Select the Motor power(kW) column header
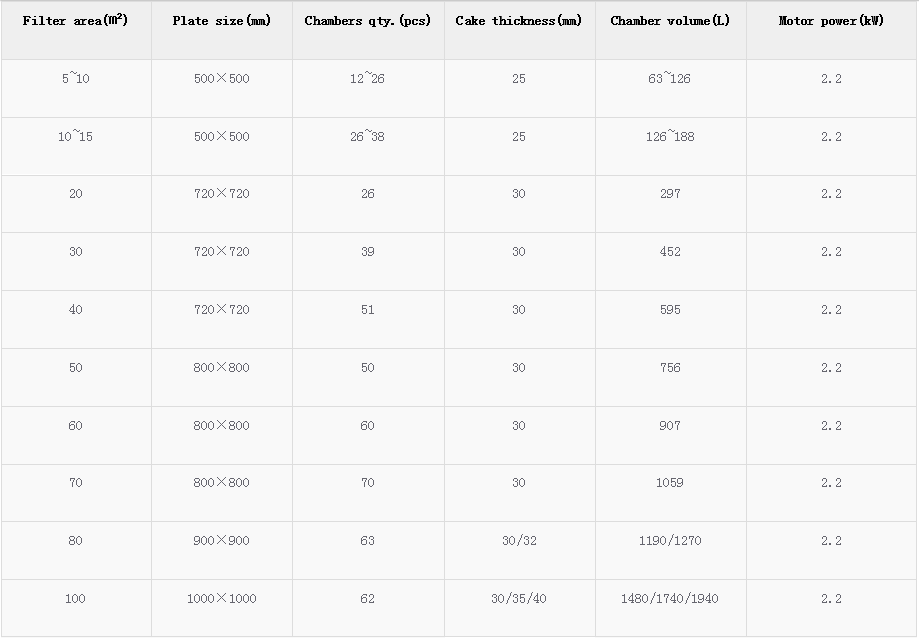The width and height of the screenshot is (919, 639). (831, 21)
